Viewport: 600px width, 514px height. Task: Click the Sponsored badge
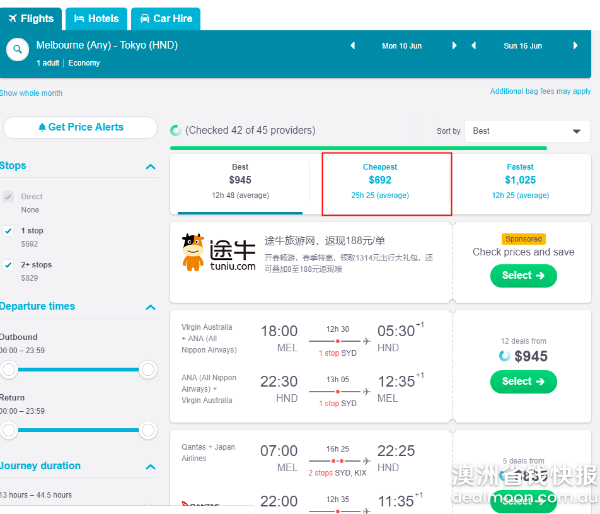[523, 239]
